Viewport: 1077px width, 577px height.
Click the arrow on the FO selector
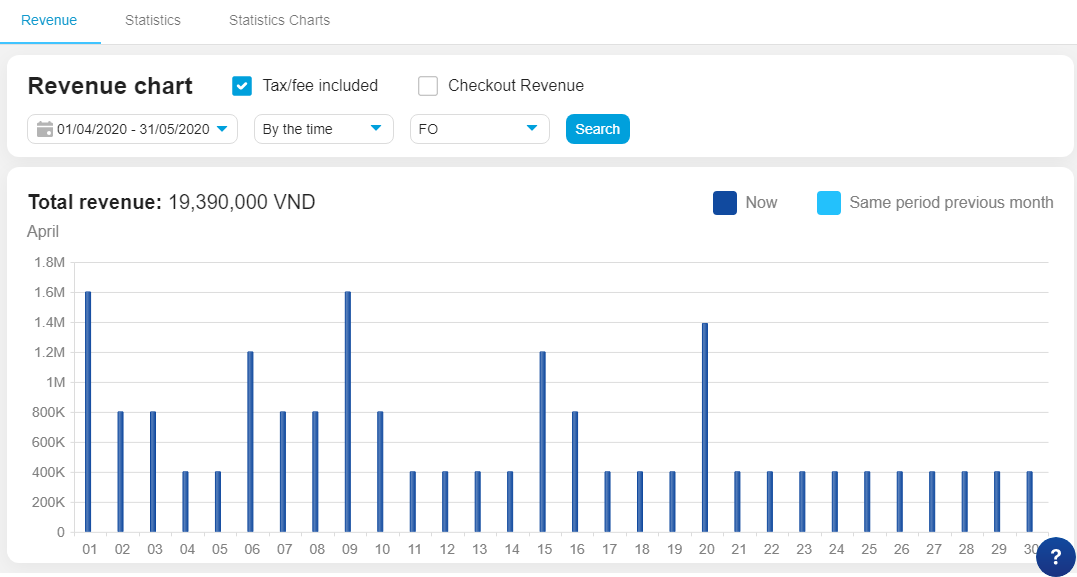(532, 128)
